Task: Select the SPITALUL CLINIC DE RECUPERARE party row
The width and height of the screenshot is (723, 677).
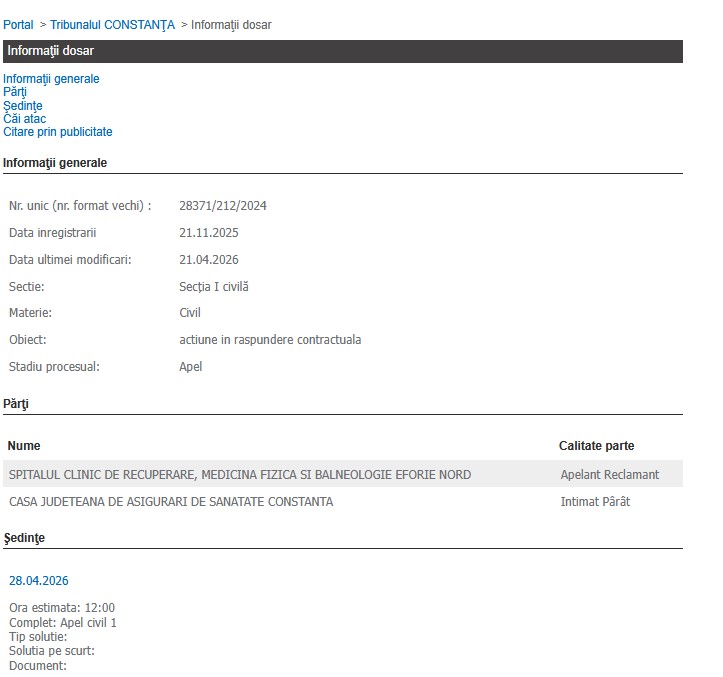Action: pos(240,474)
